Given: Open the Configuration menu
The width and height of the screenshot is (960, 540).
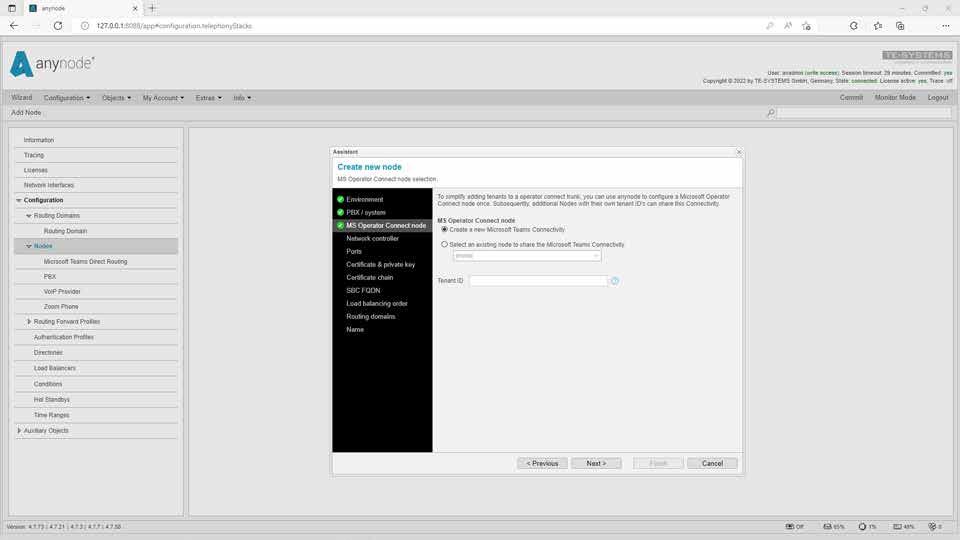Looking at the screenshot, I should 66,98.
